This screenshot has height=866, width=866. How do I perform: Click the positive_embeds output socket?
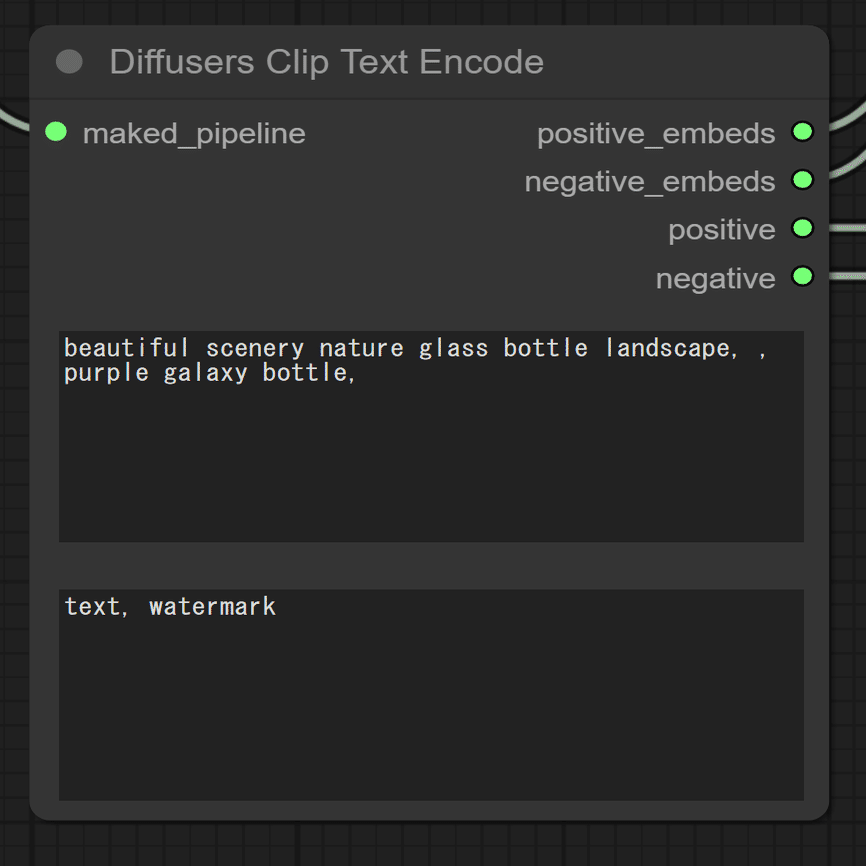802,132
